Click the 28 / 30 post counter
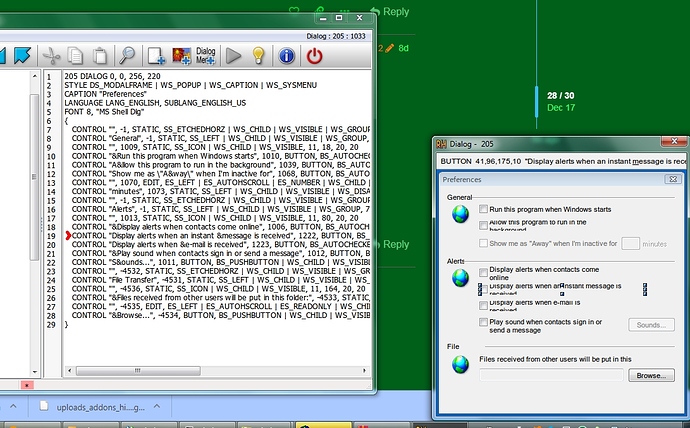 pyautogui.click(x=561, y=95)
